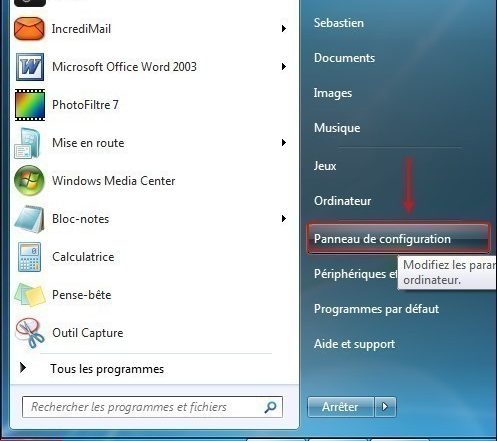Open the Pense-bête sticky notes icon
Viewport: 497px width, 441px height.
(29, 295)
